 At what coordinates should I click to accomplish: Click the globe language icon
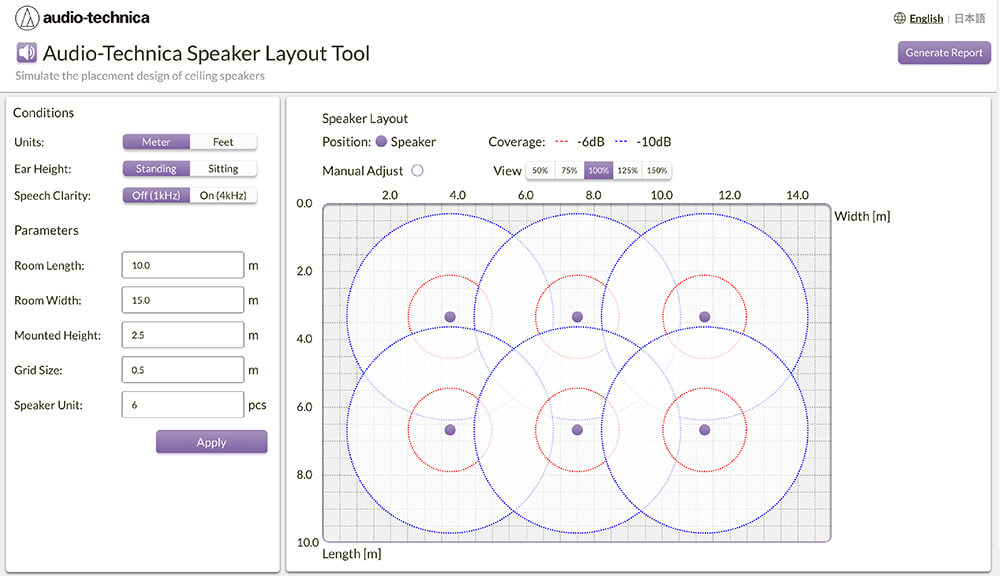click(899, 18)
